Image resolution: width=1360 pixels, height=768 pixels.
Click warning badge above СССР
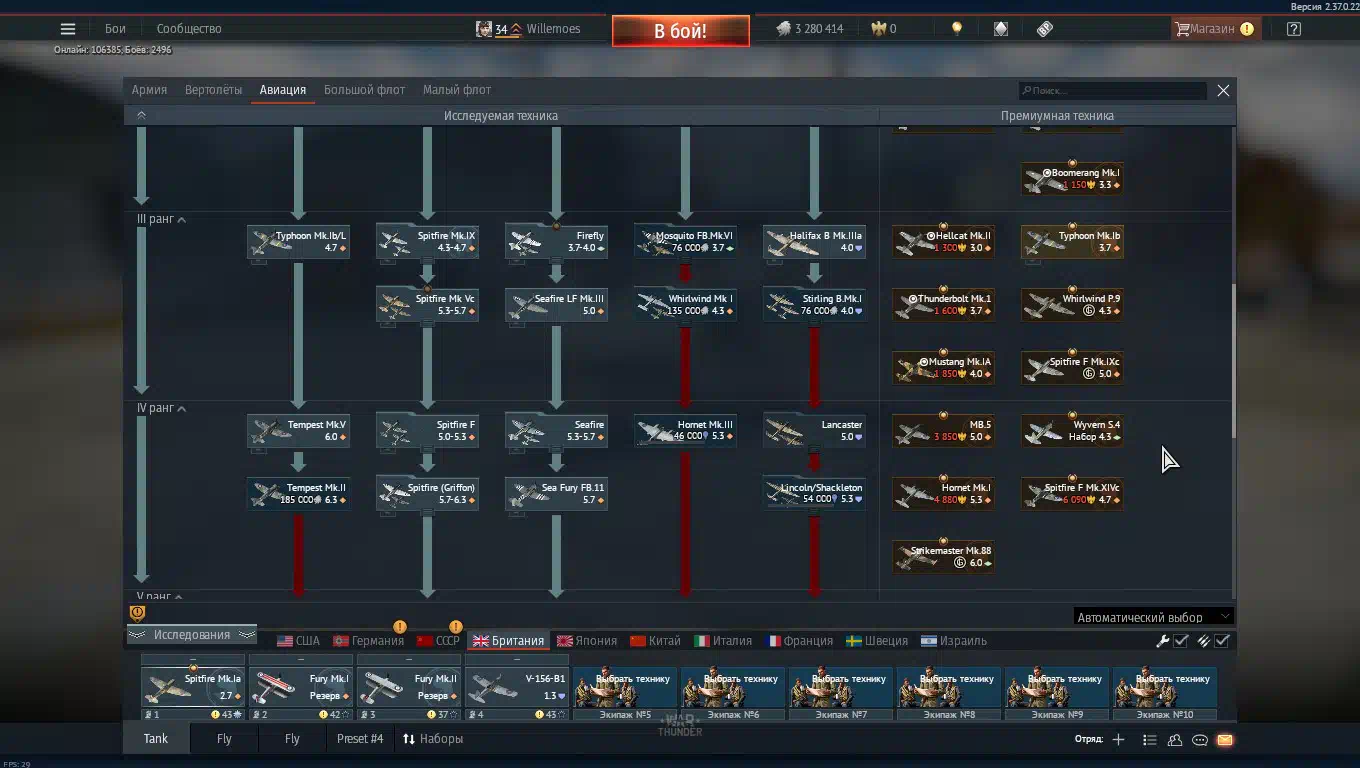point(455,627)
